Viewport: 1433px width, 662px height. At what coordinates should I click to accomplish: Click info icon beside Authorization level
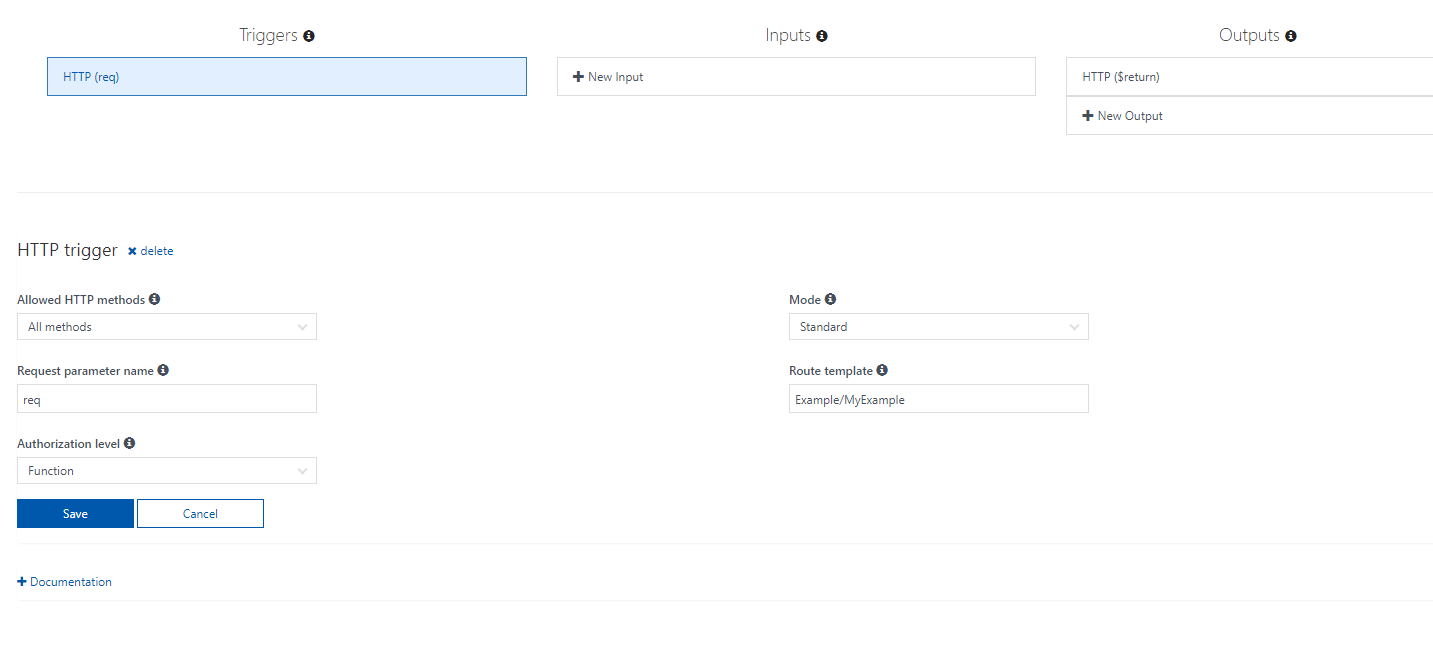click(x=129, y=443)
